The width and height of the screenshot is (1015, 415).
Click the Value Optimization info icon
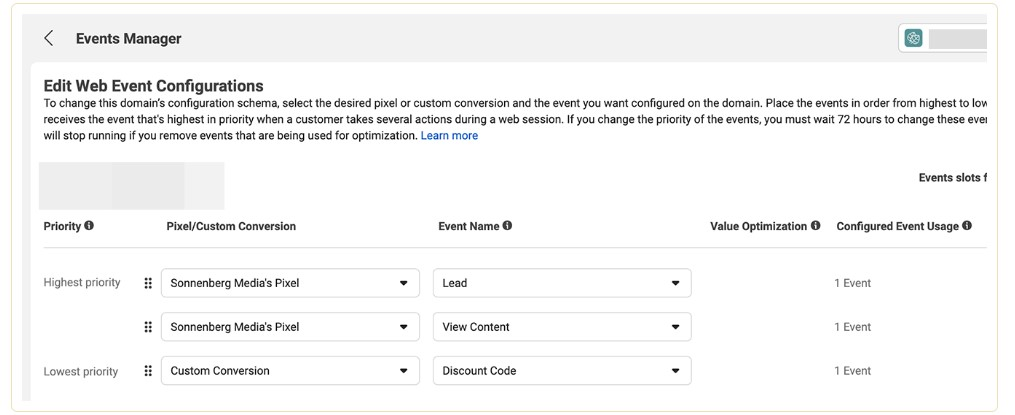click(816, 226)
